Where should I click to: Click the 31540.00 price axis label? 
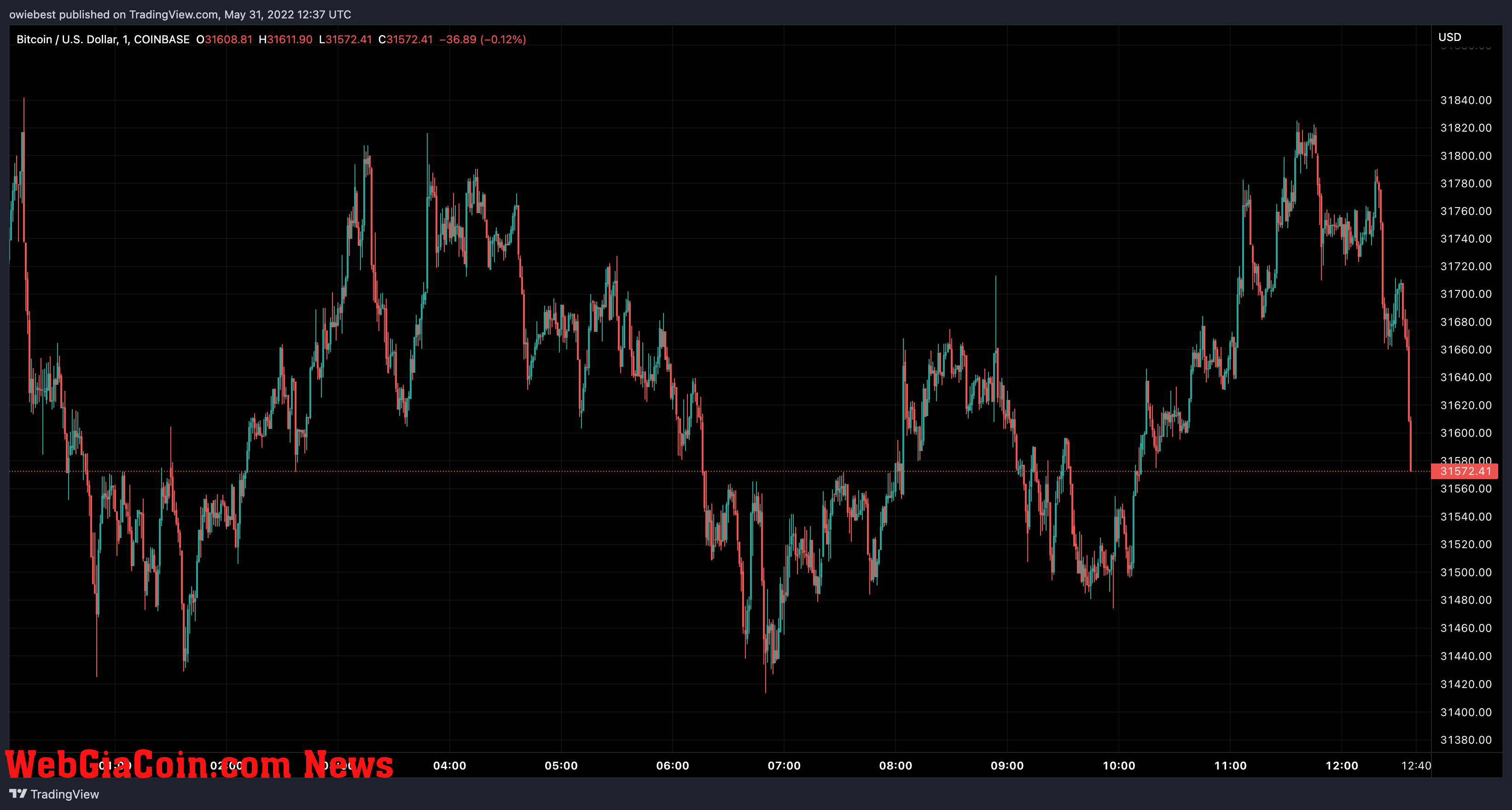pyautogui.click(x=1465, y=517)
